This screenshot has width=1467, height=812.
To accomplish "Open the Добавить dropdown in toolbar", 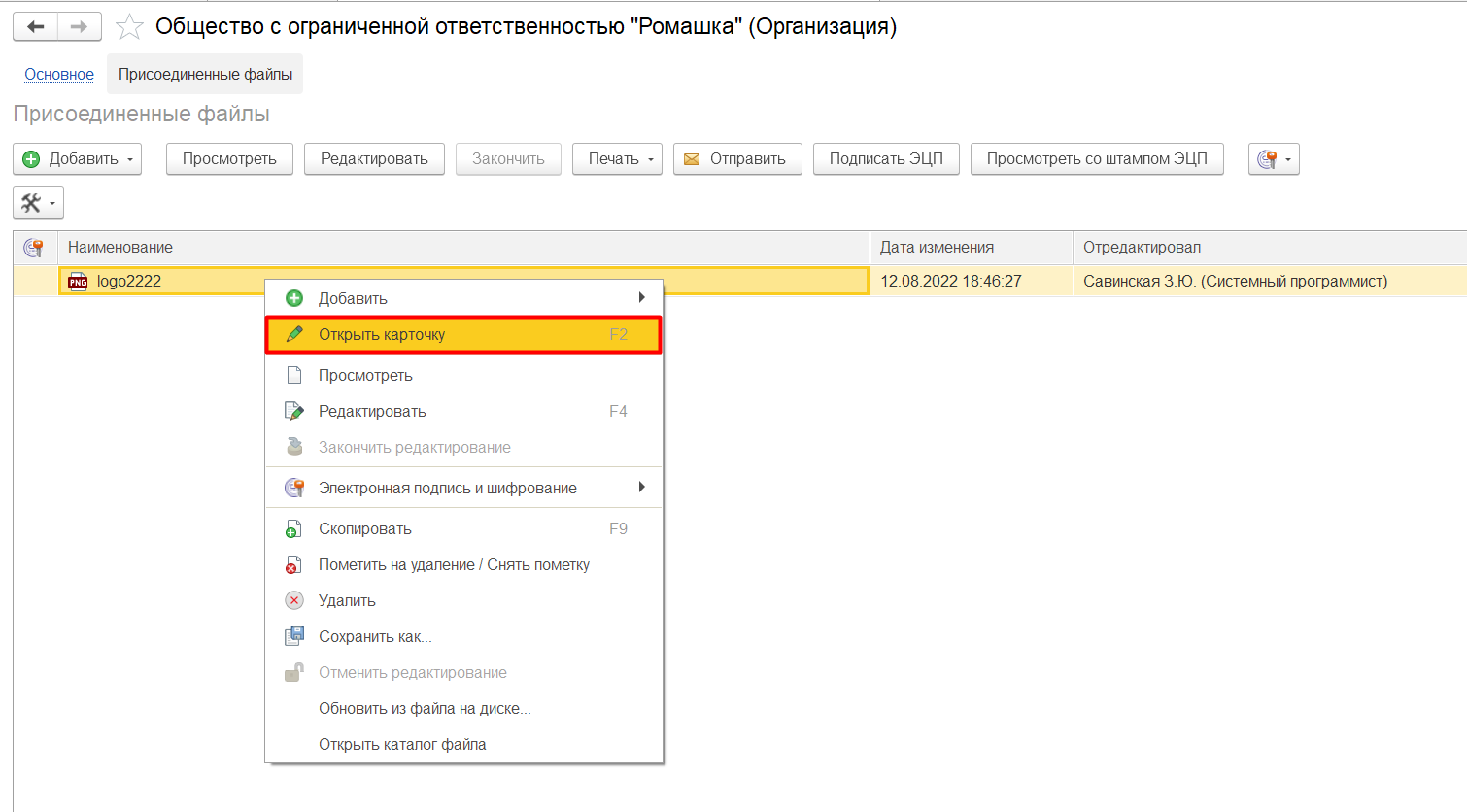I will point(78,159).
